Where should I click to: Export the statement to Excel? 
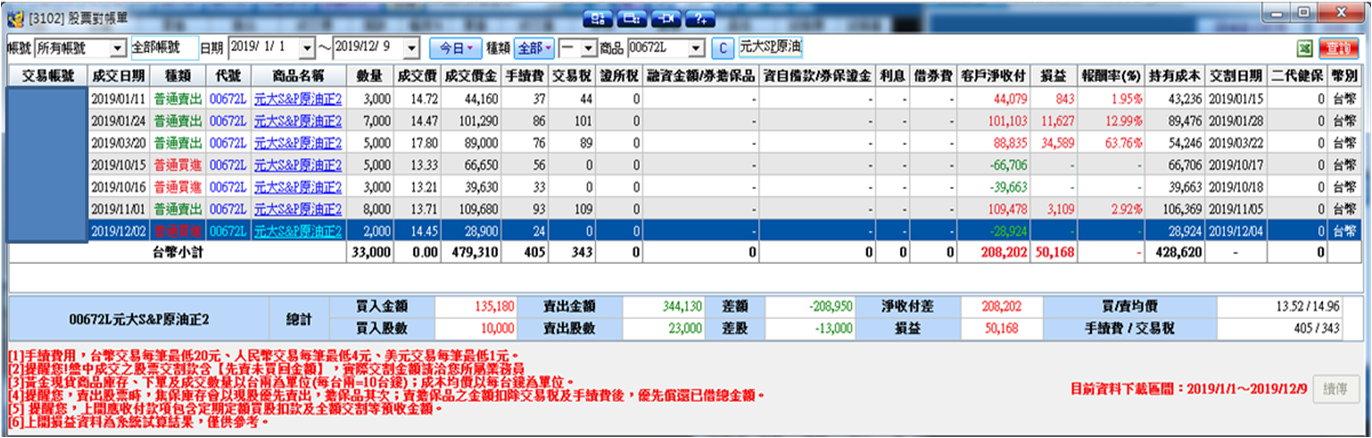click(1305, 48)
